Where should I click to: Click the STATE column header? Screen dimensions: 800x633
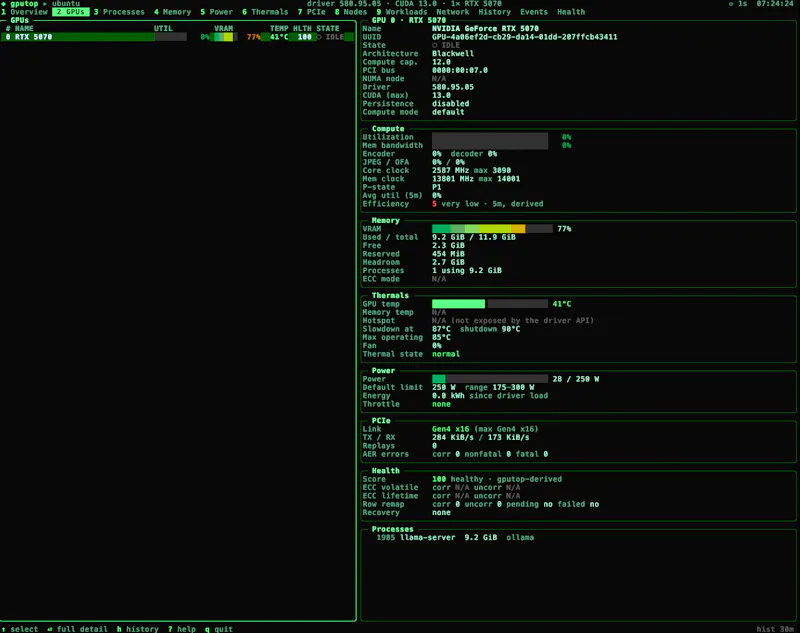tap(328, 29)
